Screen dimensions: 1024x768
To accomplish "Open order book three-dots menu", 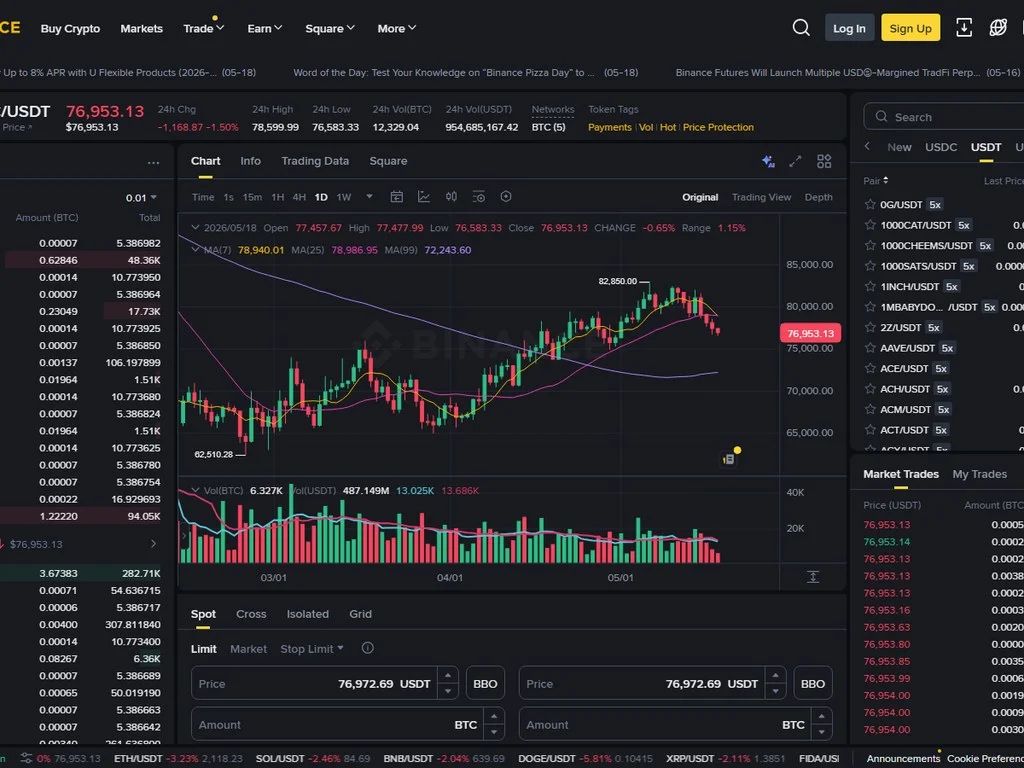I will coord(153,163).
